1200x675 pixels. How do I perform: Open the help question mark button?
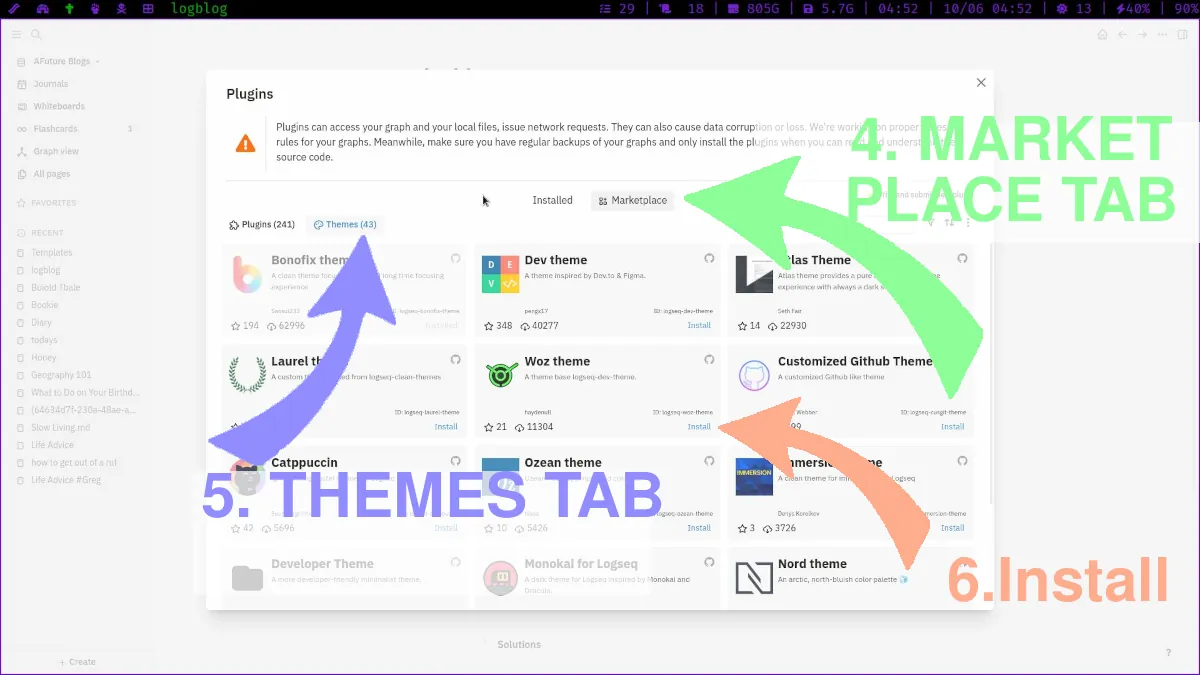[1168, 652]
